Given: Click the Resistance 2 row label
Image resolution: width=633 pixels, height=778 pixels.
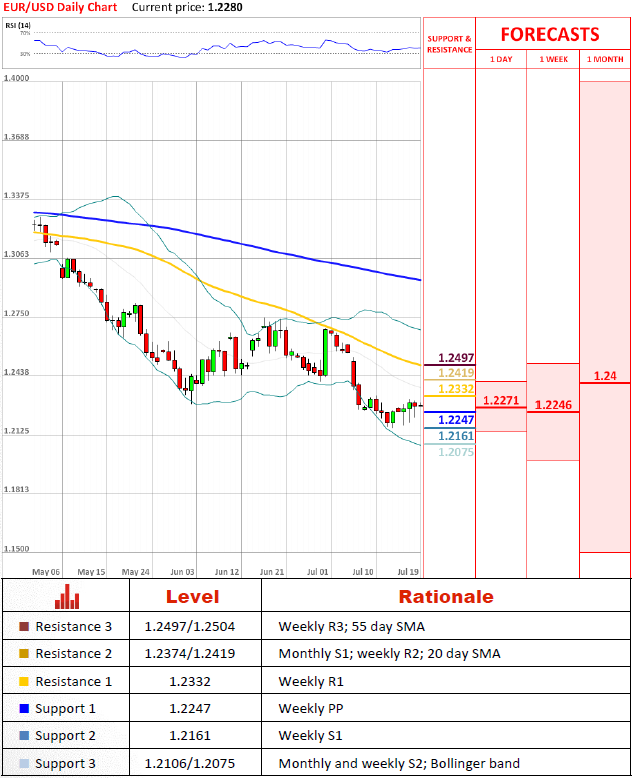Looking at the screenshot, I should [x=73, y=653].
